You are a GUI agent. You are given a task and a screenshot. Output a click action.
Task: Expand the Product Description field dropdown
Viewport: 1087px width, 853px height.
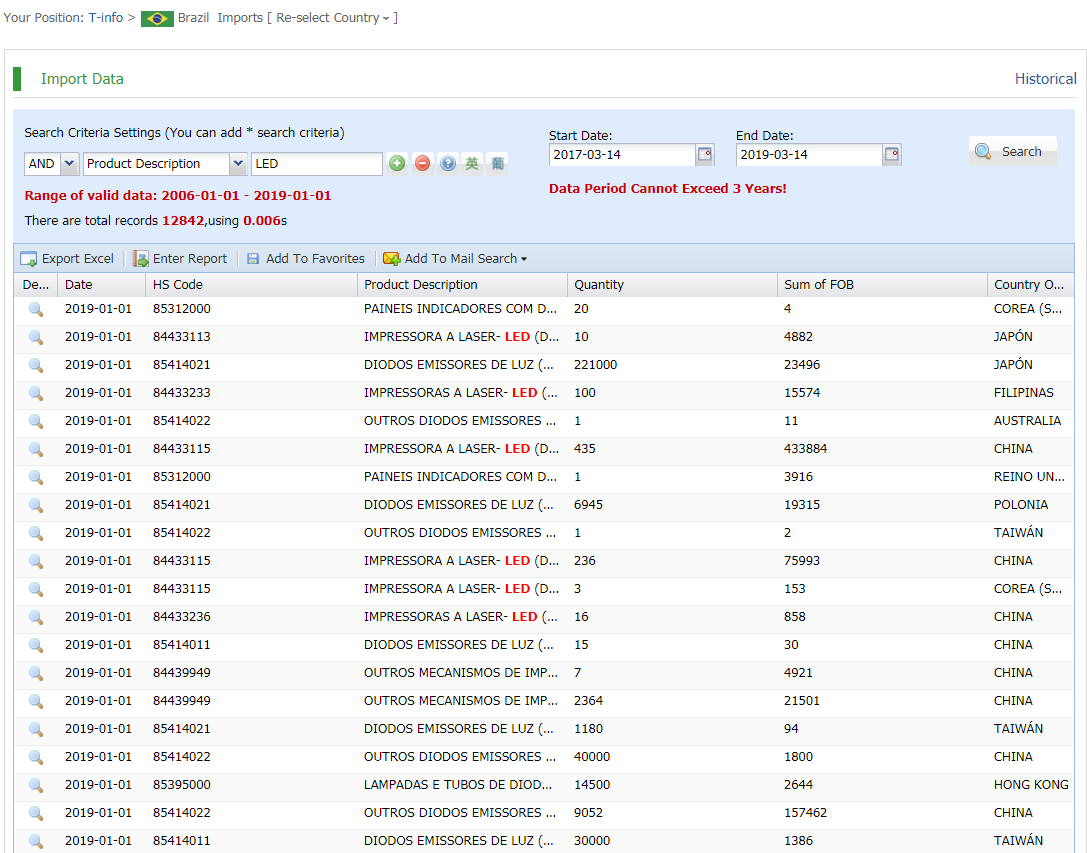pos(238,164)
